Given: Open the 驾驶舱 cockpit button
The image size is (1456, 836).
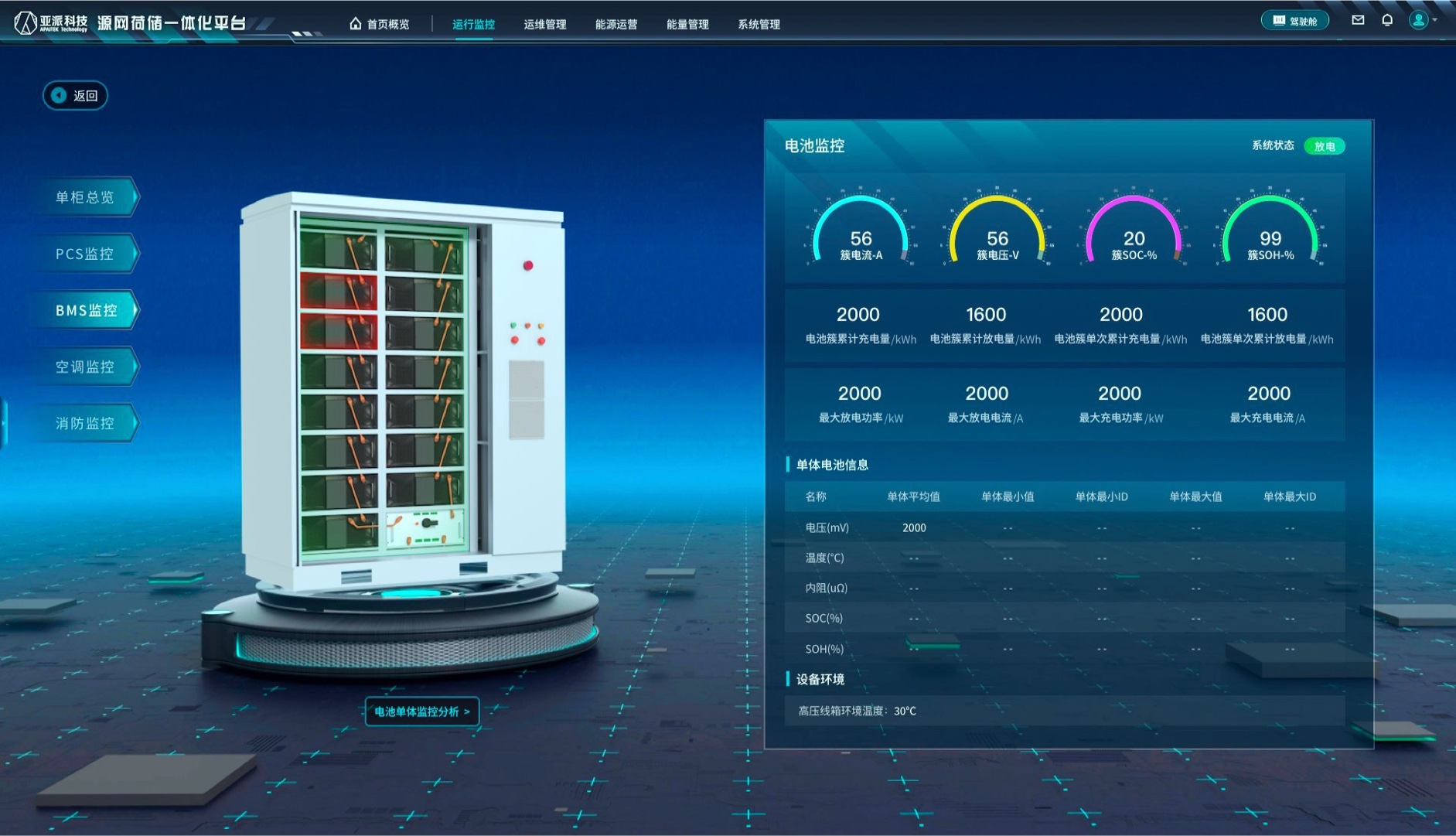Looking at the screenshot, I should 1295,21.
